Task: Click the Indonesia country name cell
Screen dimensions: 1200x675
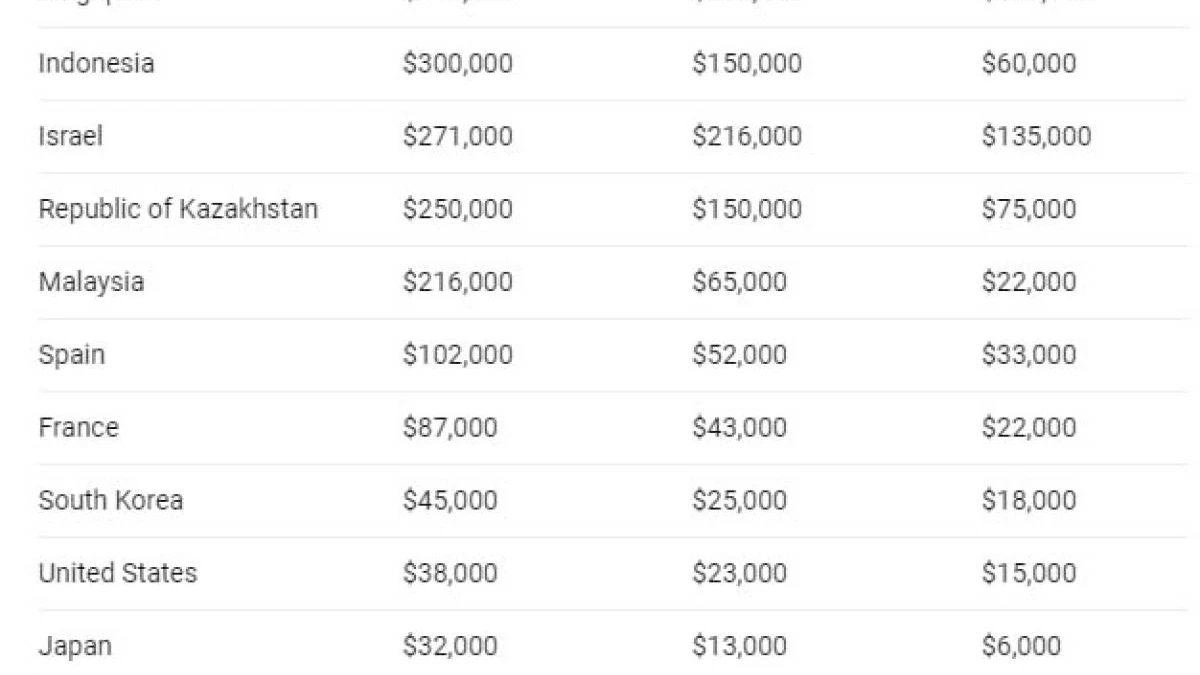Action: pyautogui.click(x=96, y=63)
